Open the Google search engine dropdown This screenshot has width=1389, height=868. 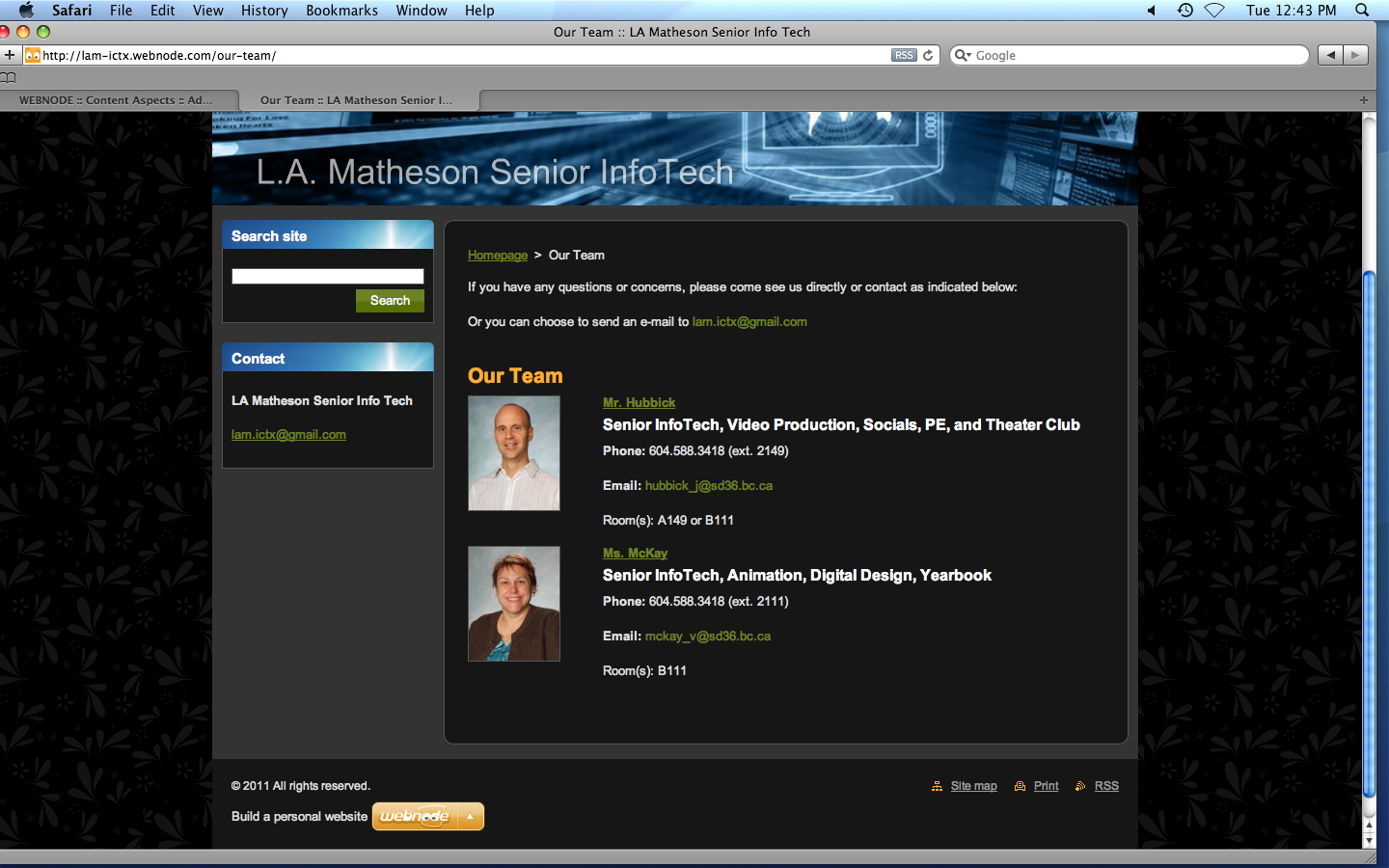point(963,55)
